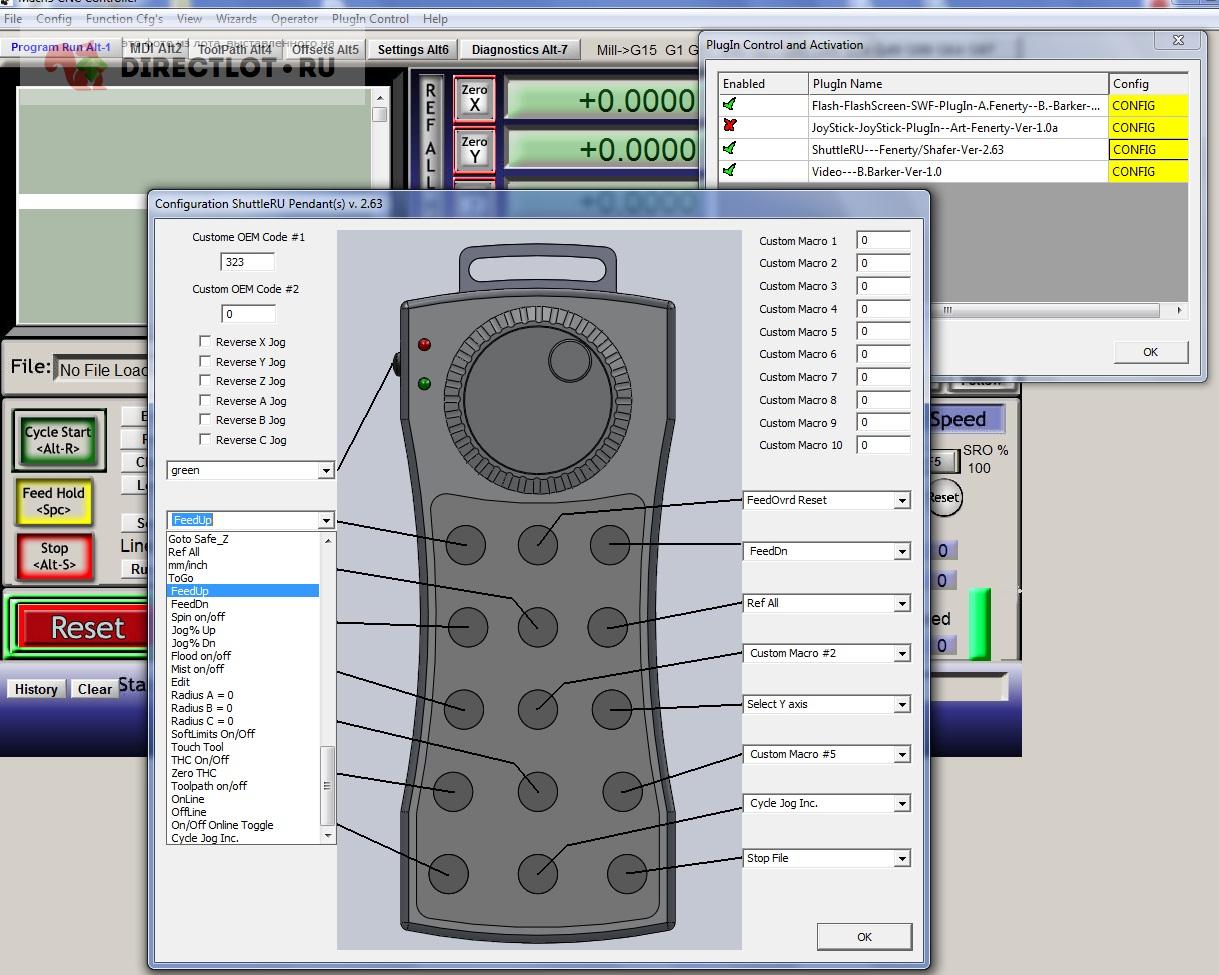The height and width of the screenshot is (975, 1219).
Task: Open the PlugIn Control menu
Action: click(370, 18)
